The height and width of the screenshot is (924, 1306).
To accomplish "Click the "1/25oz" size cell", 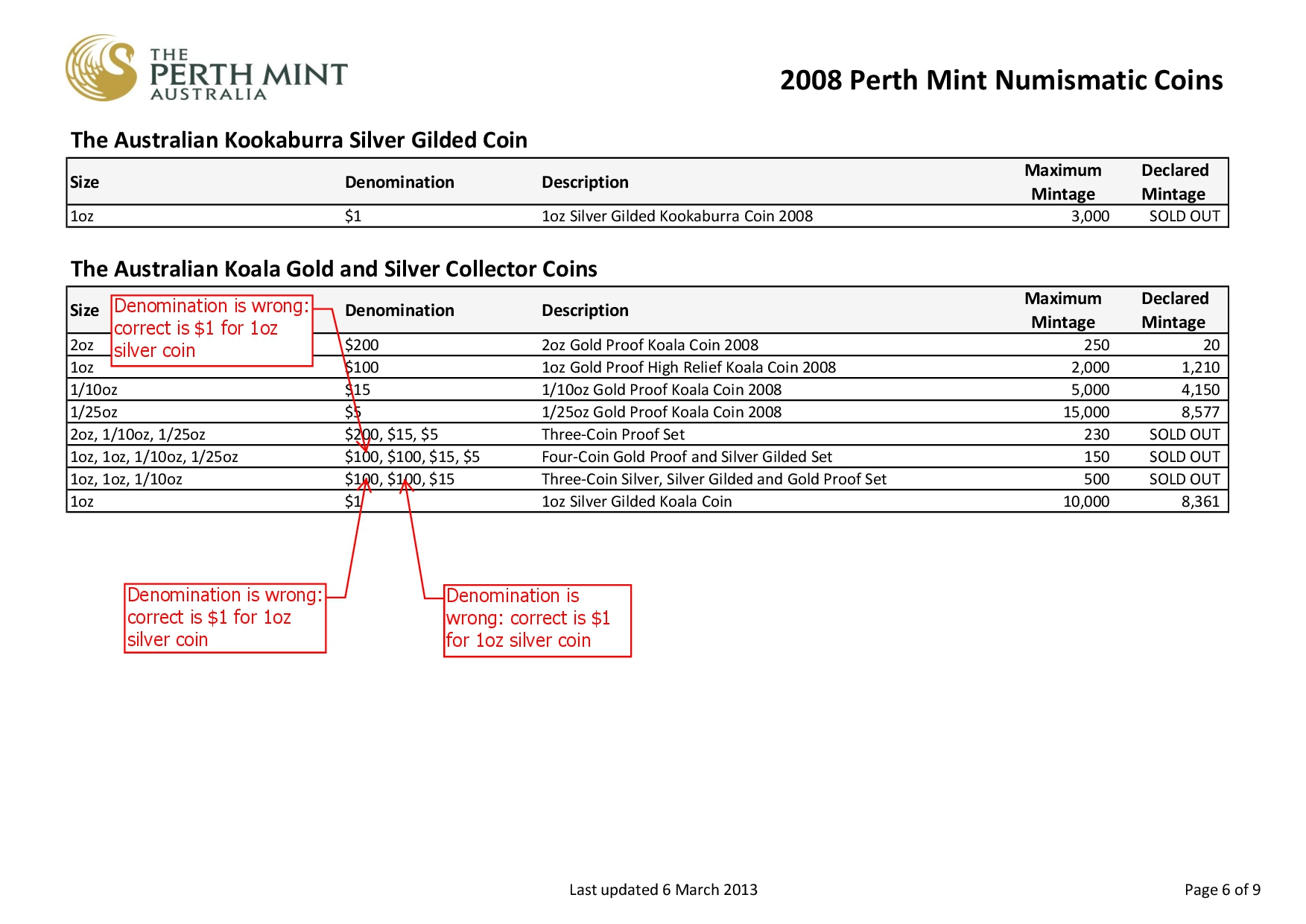I will 94,412.
